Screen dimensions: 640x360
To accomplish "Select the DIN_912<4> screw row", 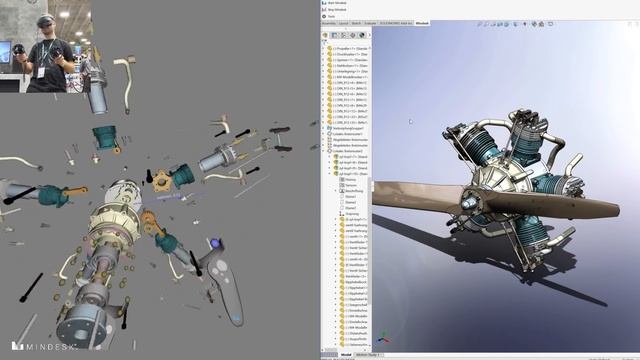I will coord(347,83).
